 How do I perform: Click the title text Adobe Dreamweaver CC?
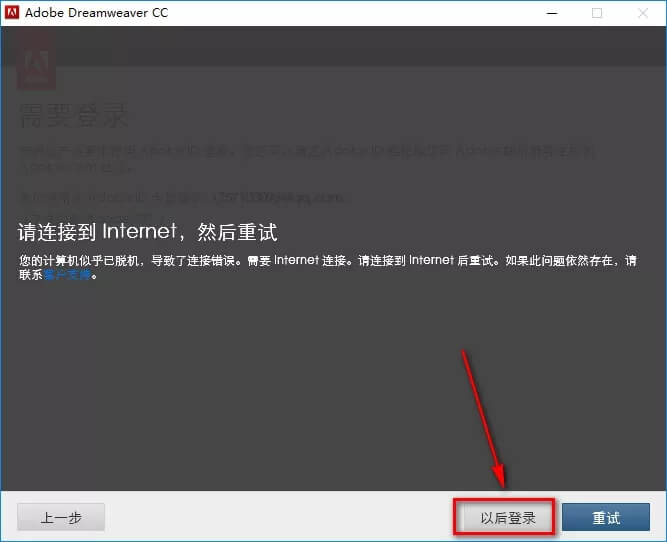(x=97, y=13)
